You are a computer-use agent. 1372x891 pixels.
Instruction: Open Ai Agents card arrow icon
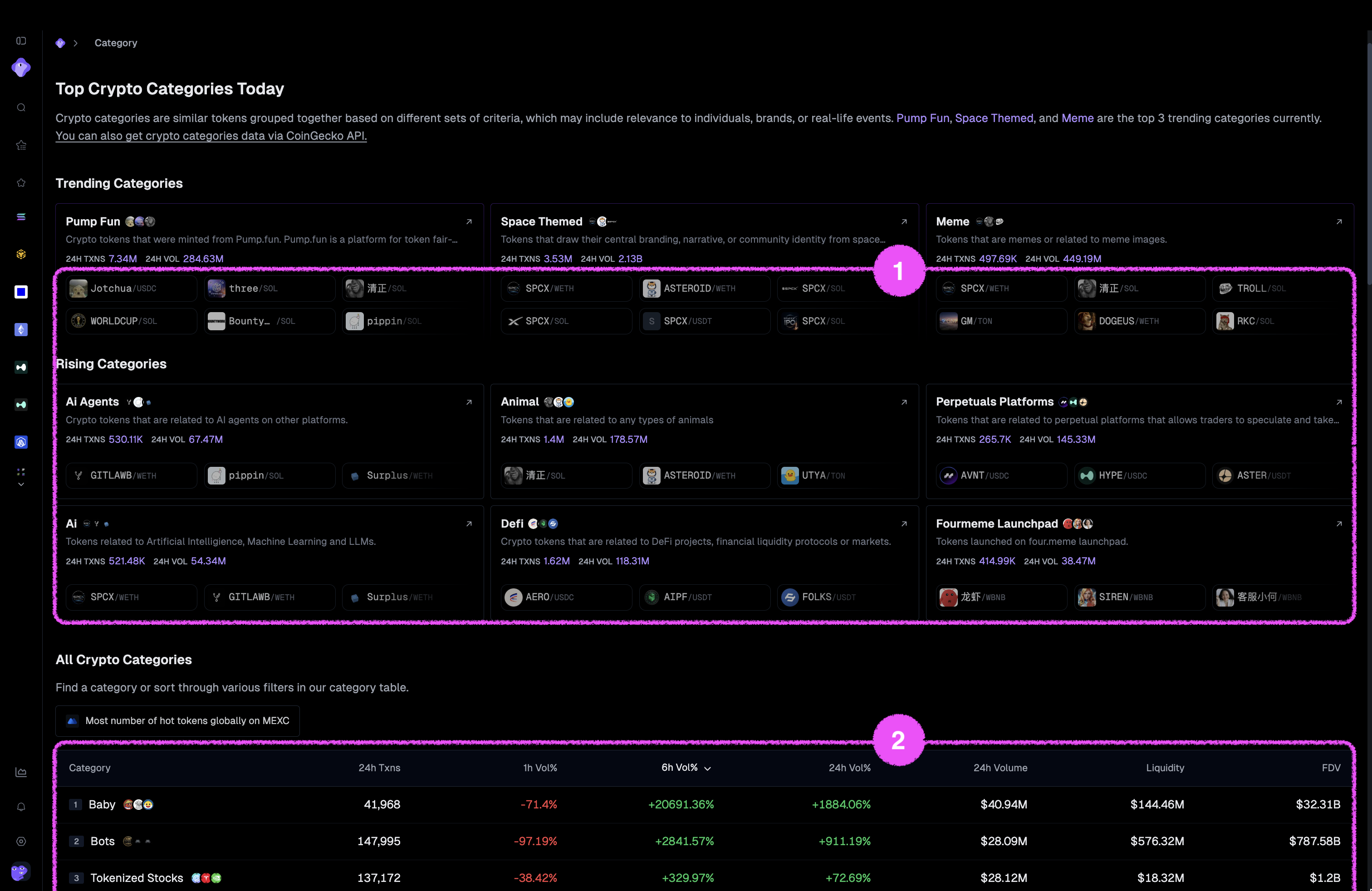coord(469,401)
